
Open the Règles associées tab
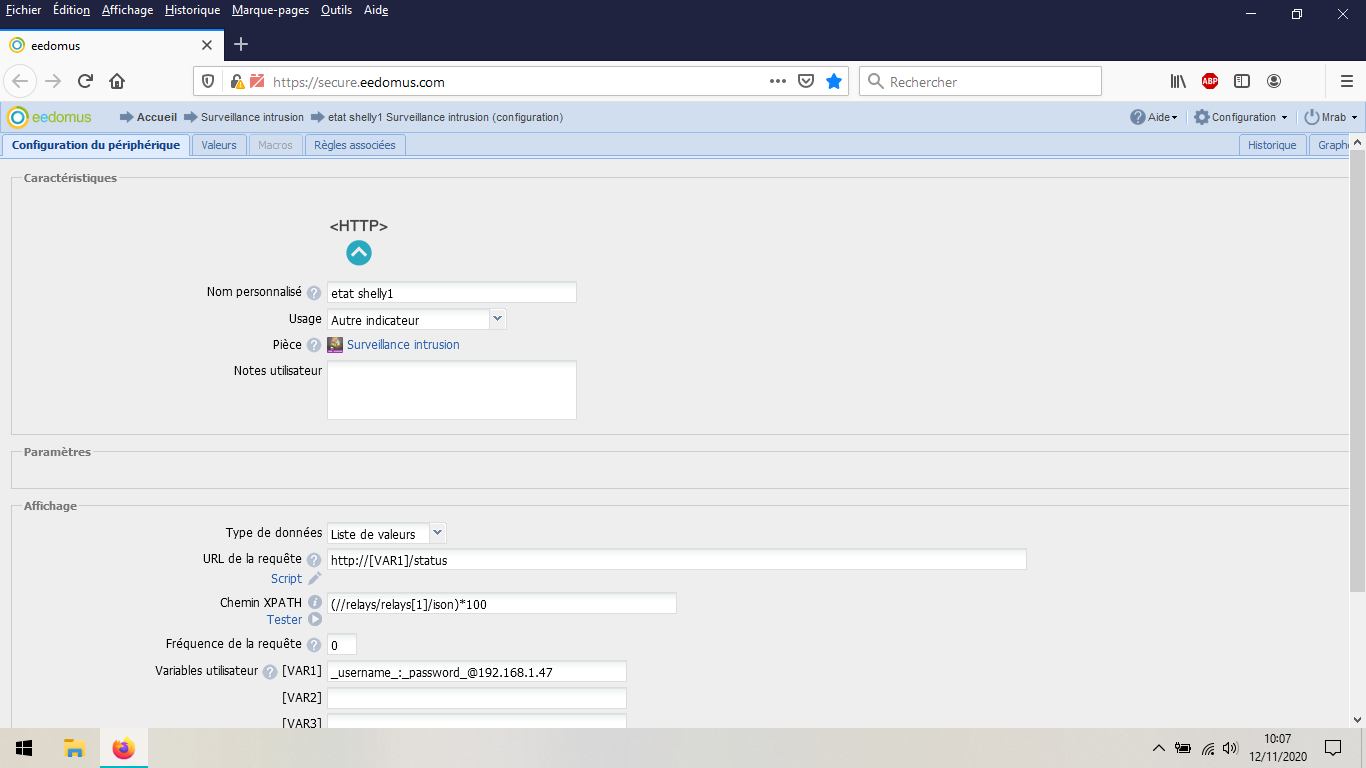point(355,145)
